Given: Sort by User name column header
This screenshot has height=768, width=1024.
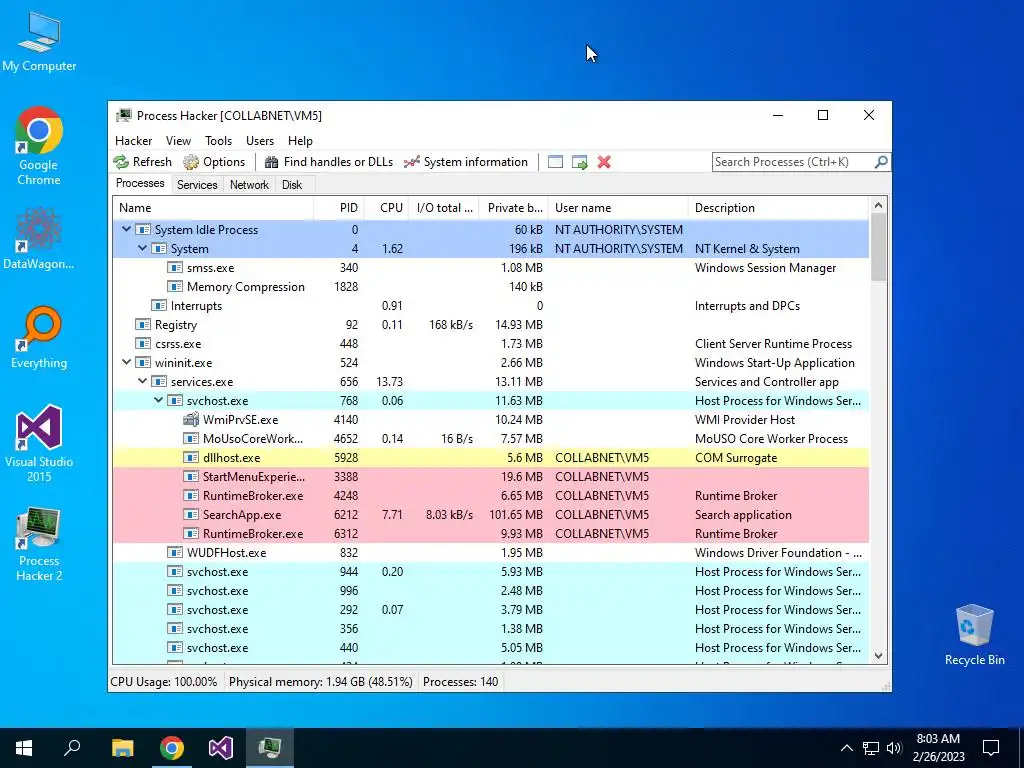Looking at the screenshot, I should click(618, 208).
